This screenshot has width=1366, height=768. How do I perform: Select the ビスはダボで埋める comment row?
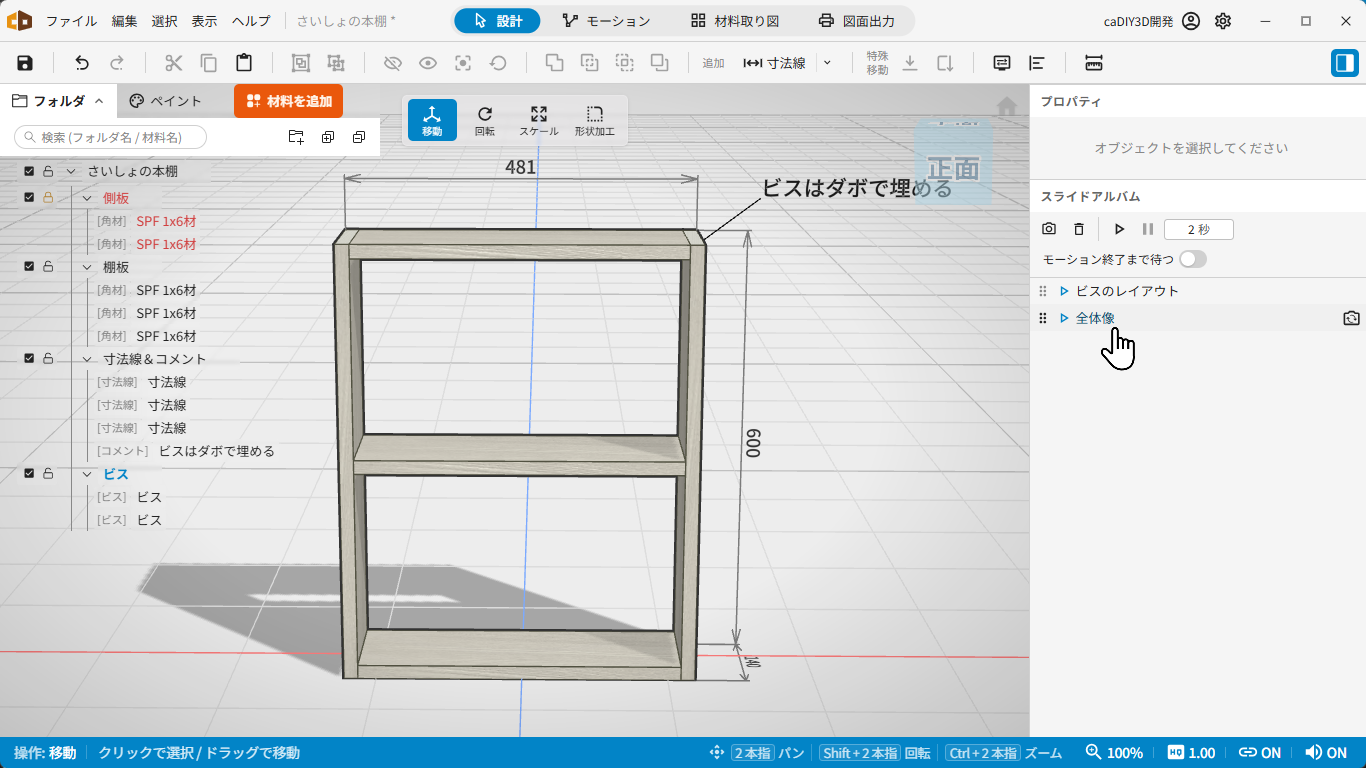186,451
